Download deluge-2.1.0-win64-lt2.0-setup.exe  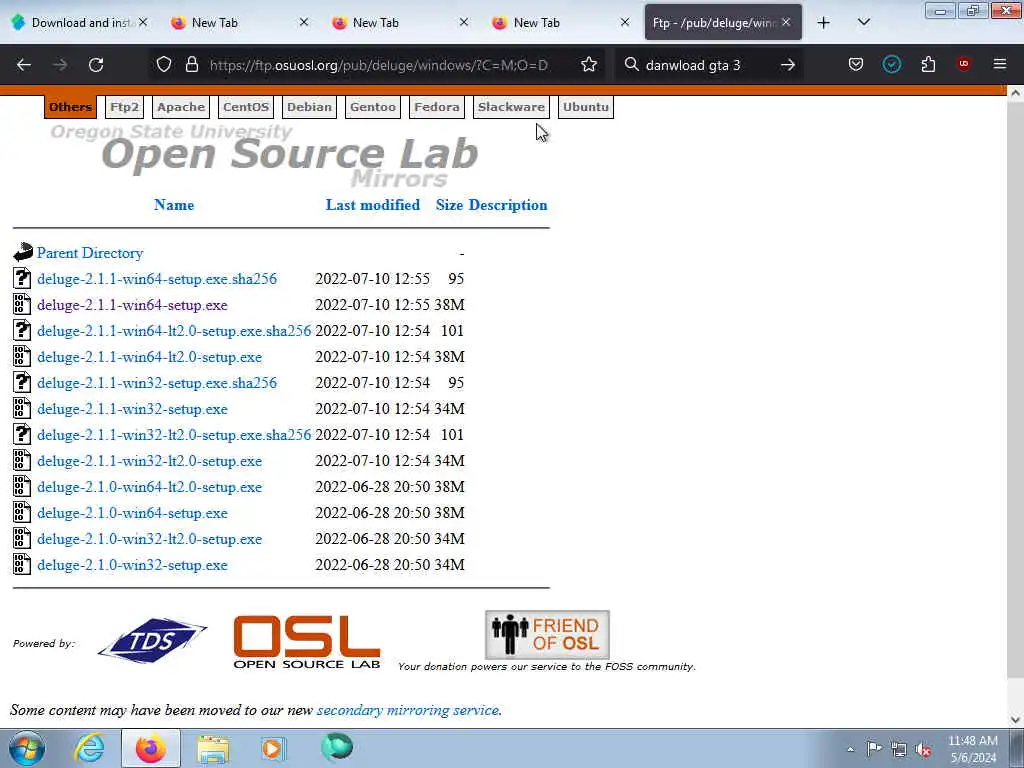(149, 487)
